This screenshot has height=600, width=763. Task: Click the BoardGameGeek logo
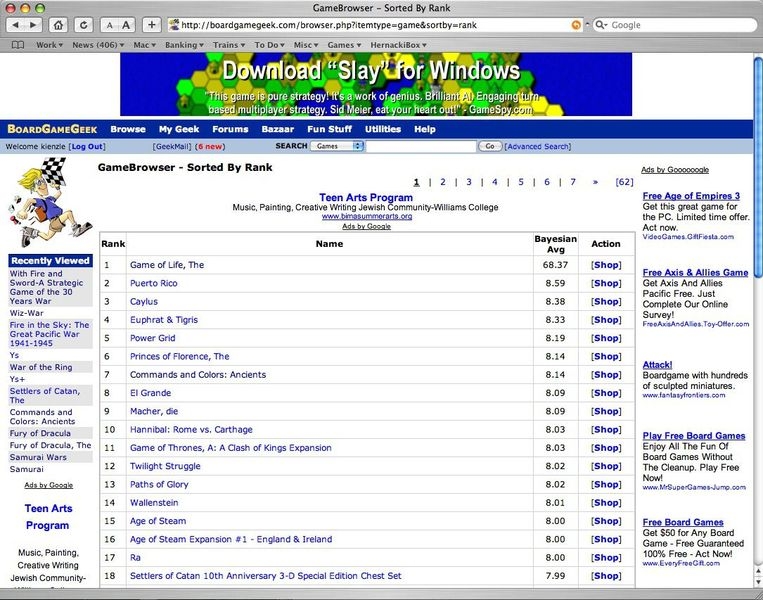pyautogui.click(x=52, y=129)
